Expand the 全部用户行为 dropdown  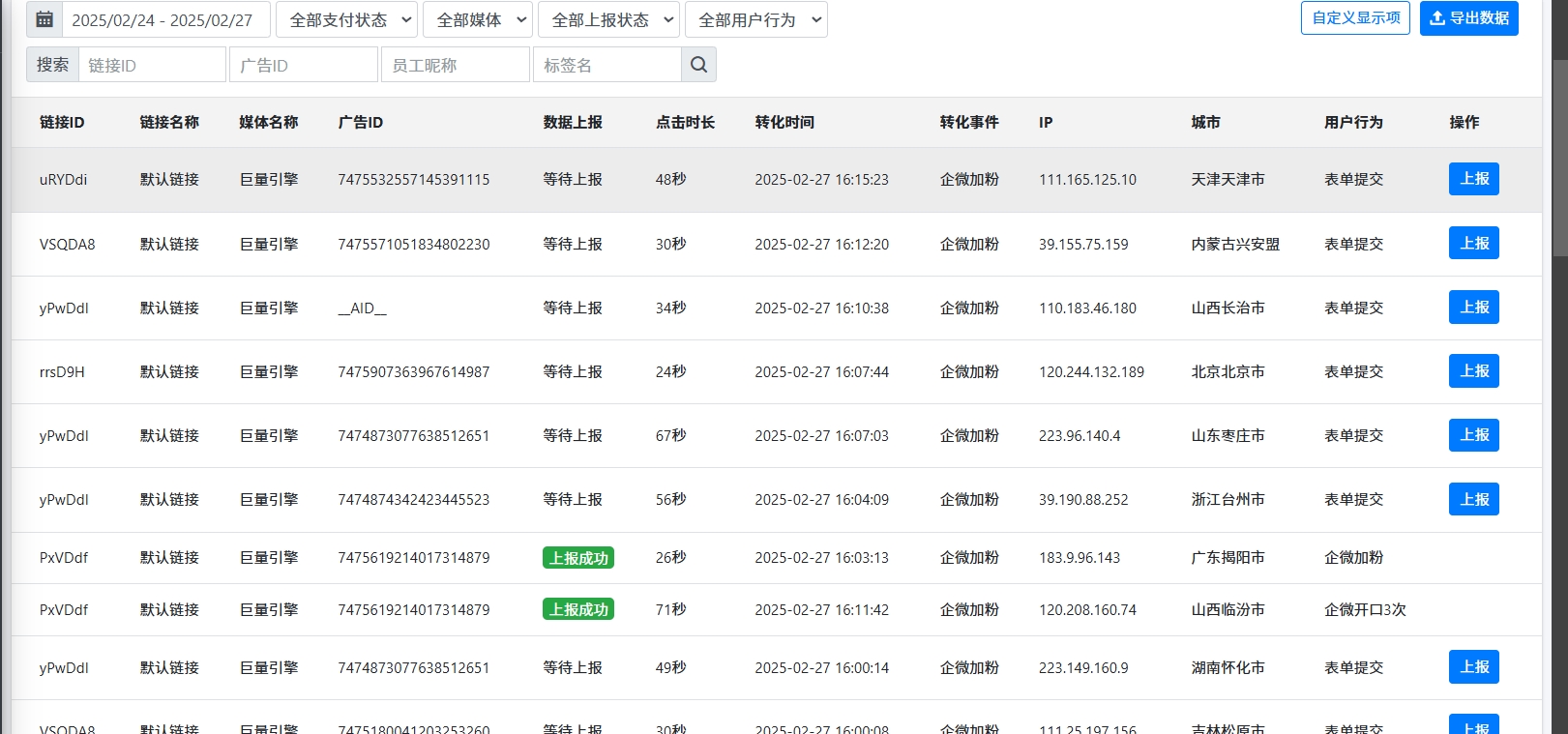pos(755,19)
